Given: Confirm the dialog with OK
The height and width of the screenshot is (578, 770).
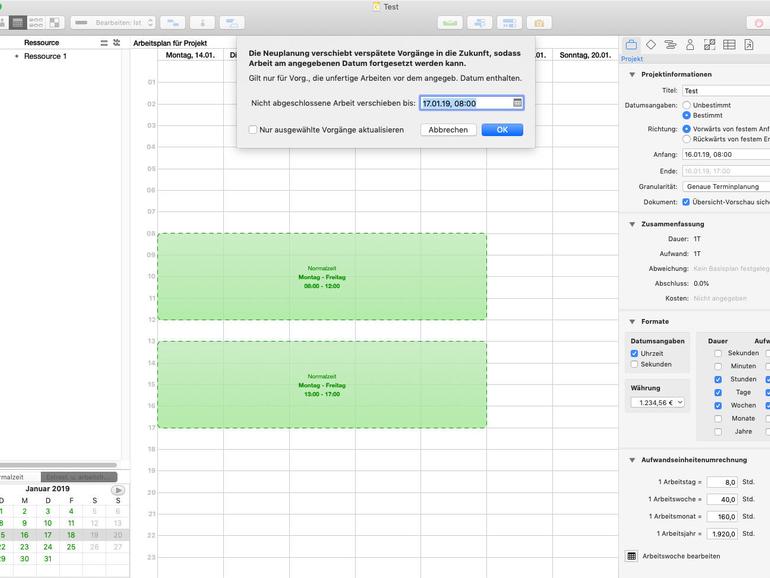Looking at the screenshot, I should (x=502, y=130).
